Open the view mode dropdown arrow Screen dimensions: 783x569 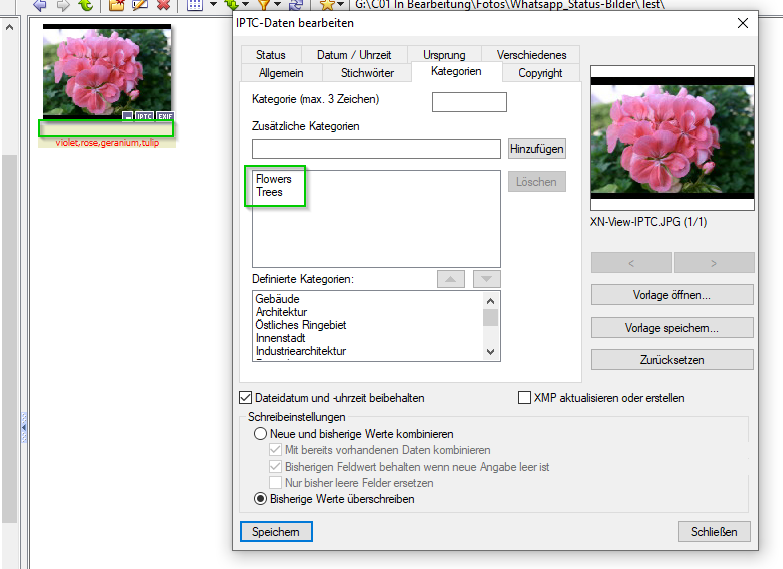pos(213,4)
